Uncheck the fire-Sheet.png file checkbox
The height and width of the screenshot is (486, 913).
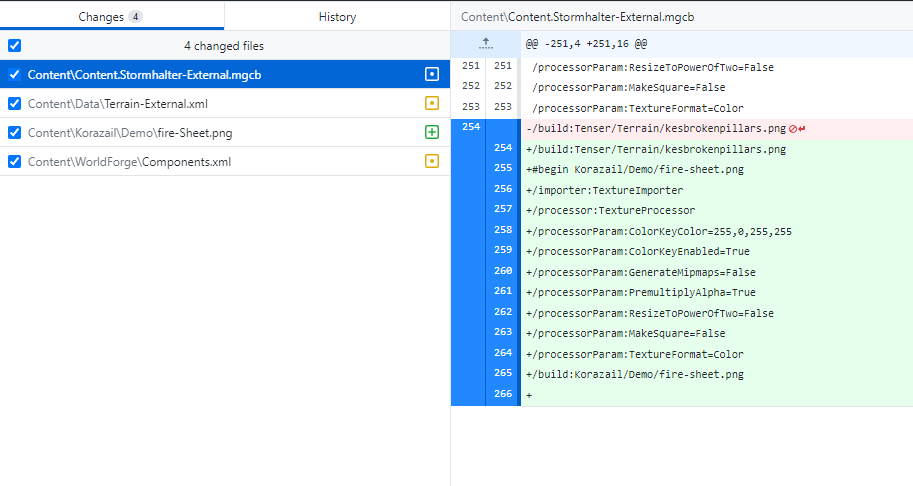point(14,132)
